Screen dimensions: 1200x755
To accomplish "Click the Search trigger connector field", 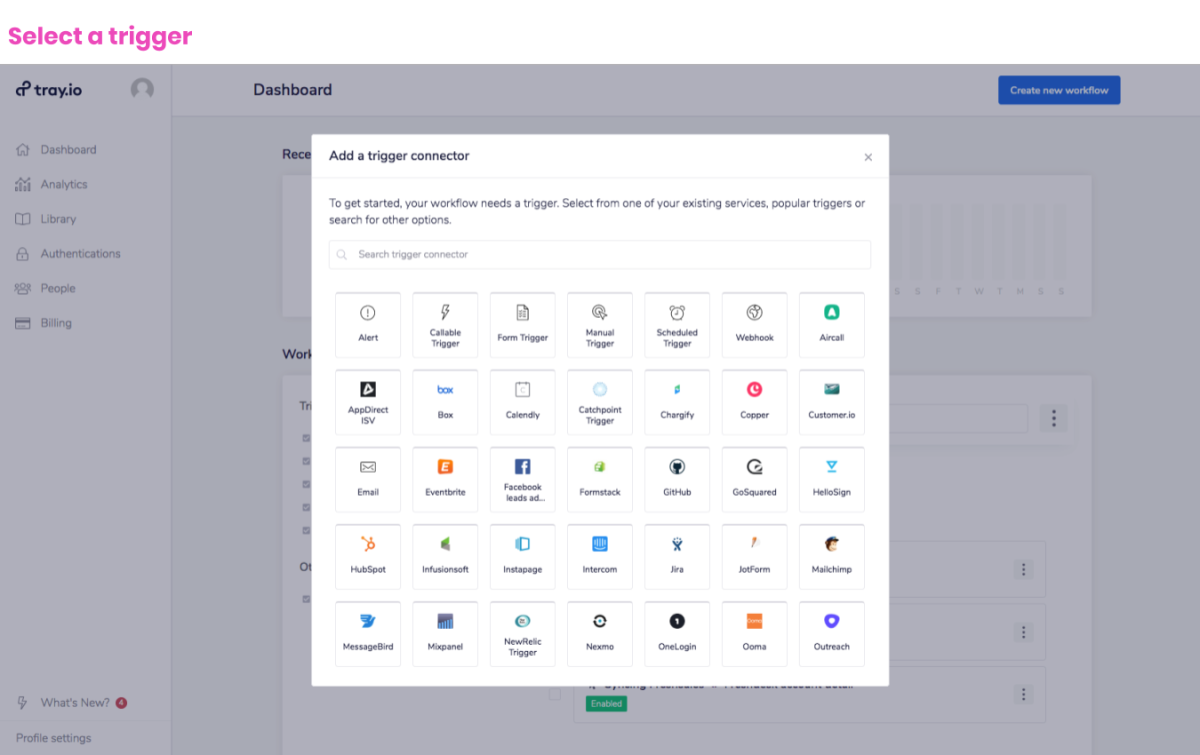I will [600, 254].
